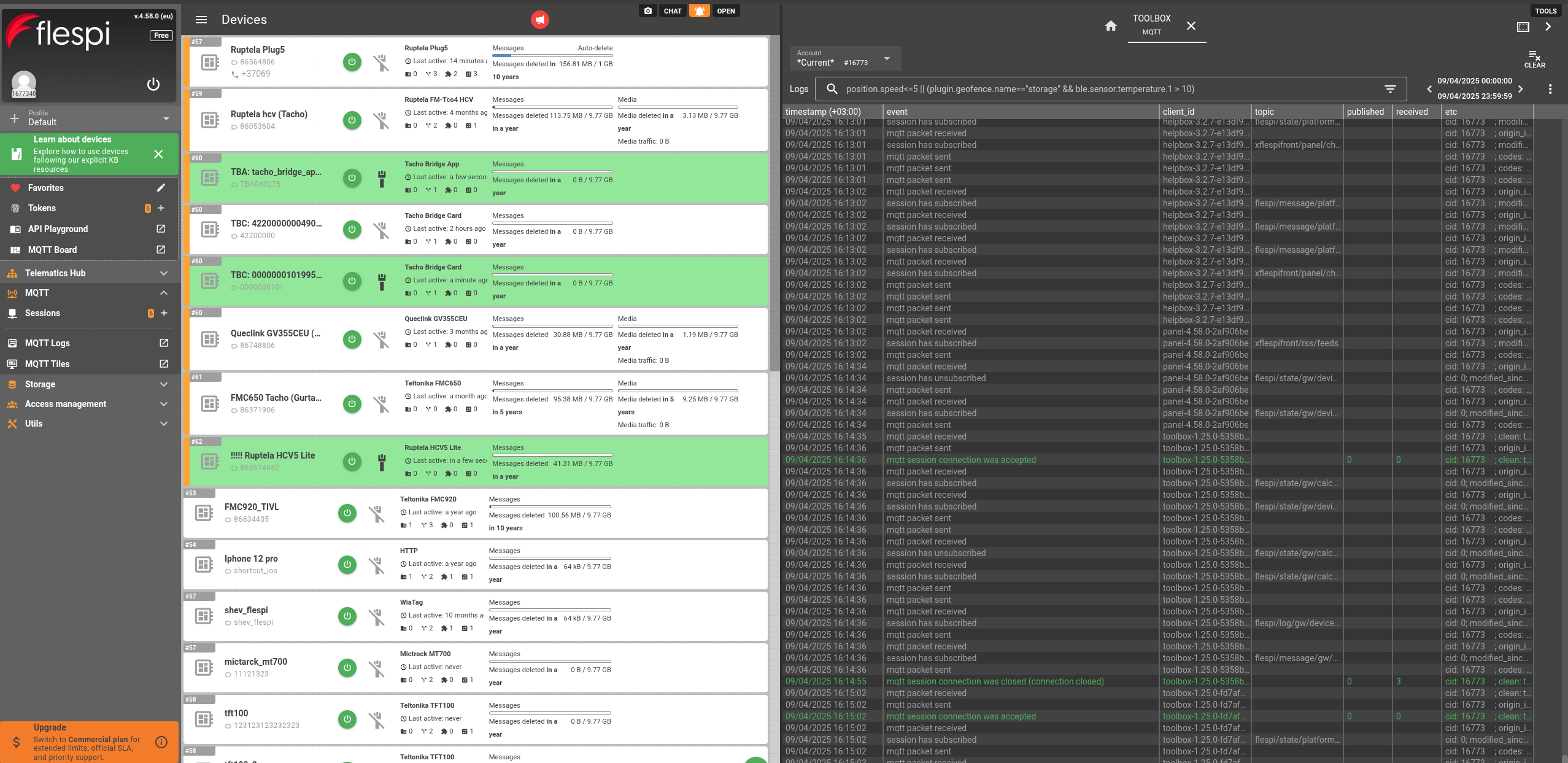
Task: Click the Devices list vertical scrollbar
Action: (x=774, y=203)
